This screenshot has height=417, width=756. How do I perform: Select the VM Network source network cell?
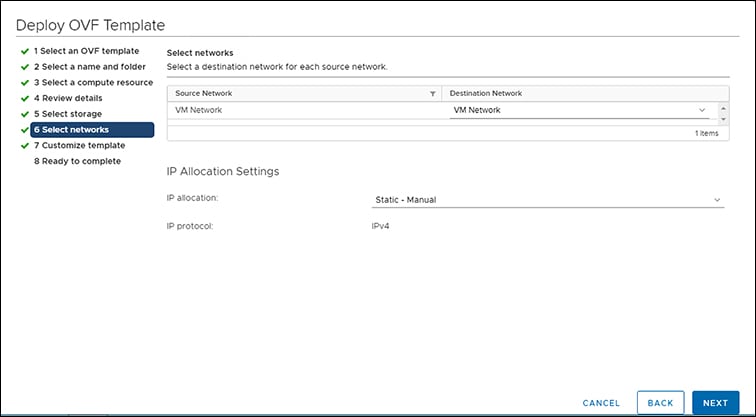click(x=199, y=110)
